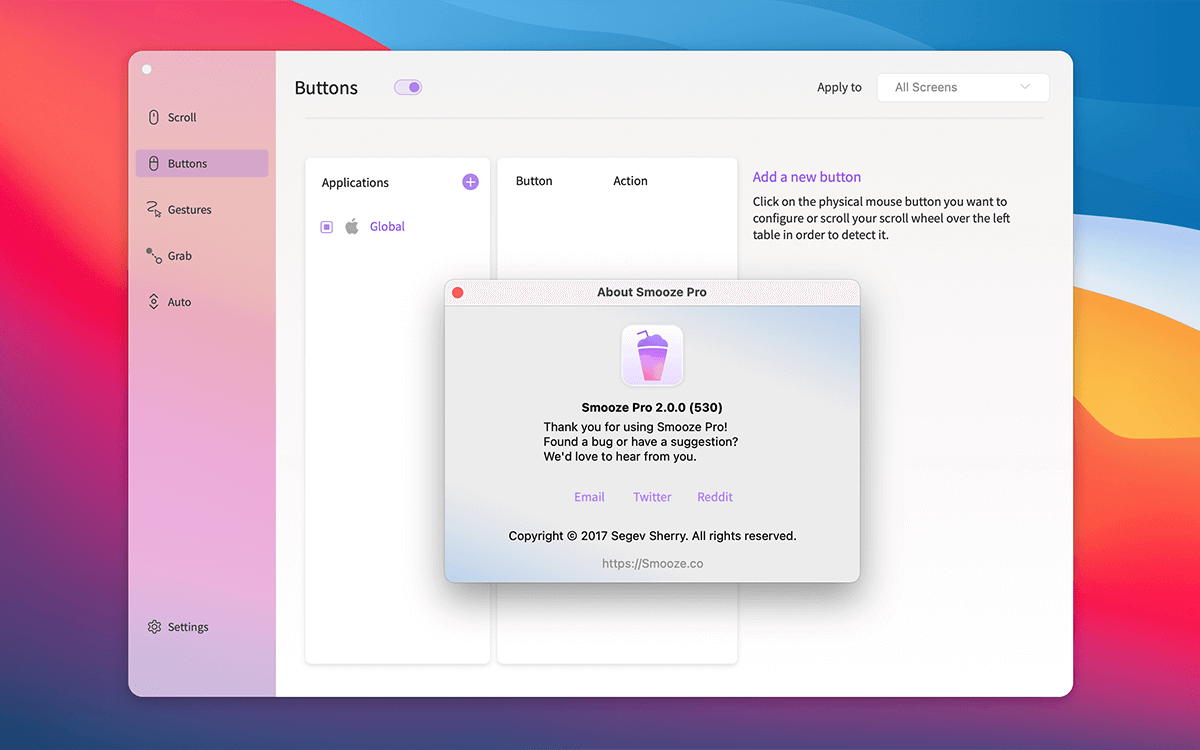Open the Gestures section
Screen dimensions: 1200x750
pos(202,210)
